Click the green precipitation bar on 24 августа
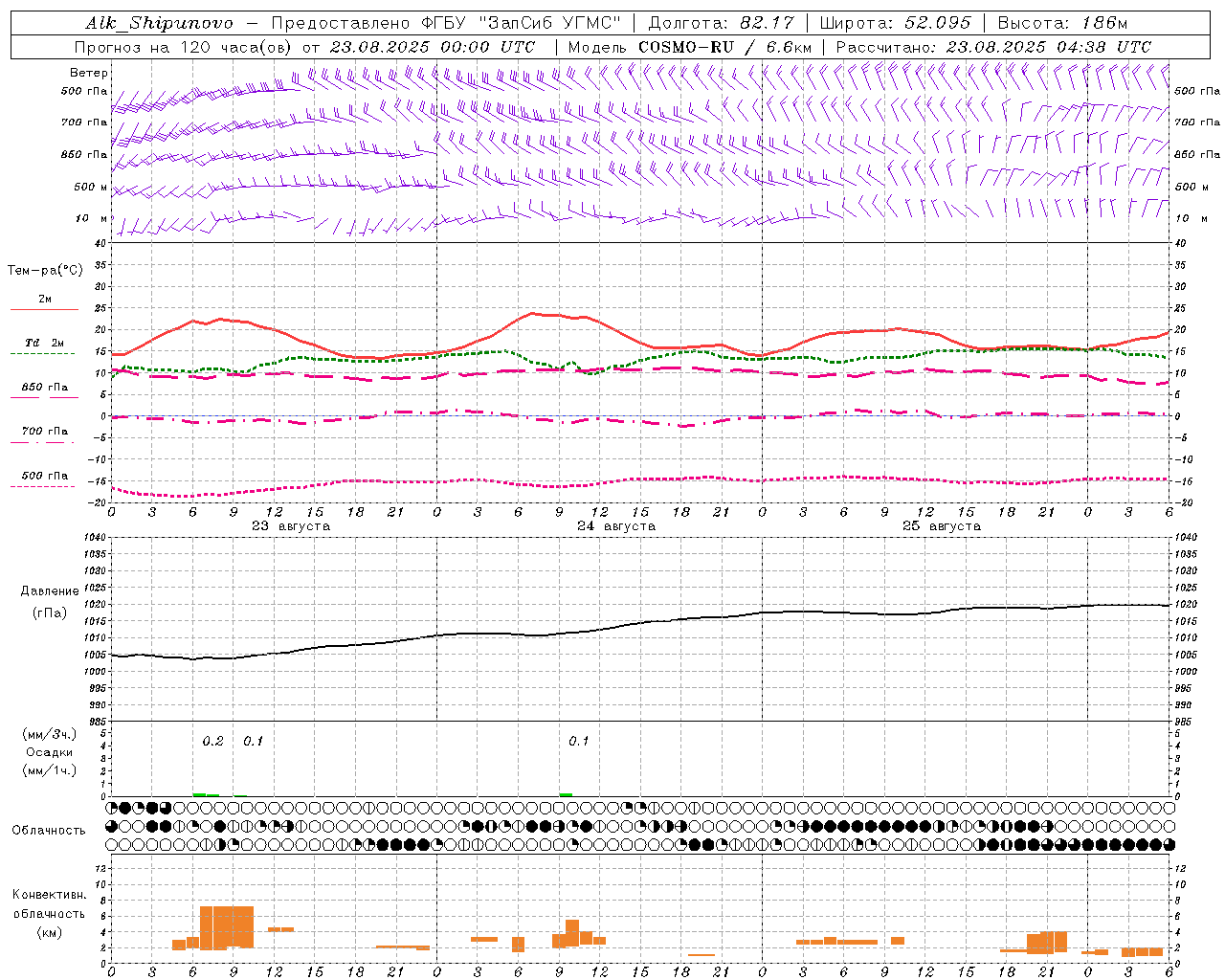This screenshot has width=1225, height=980. 566,794
